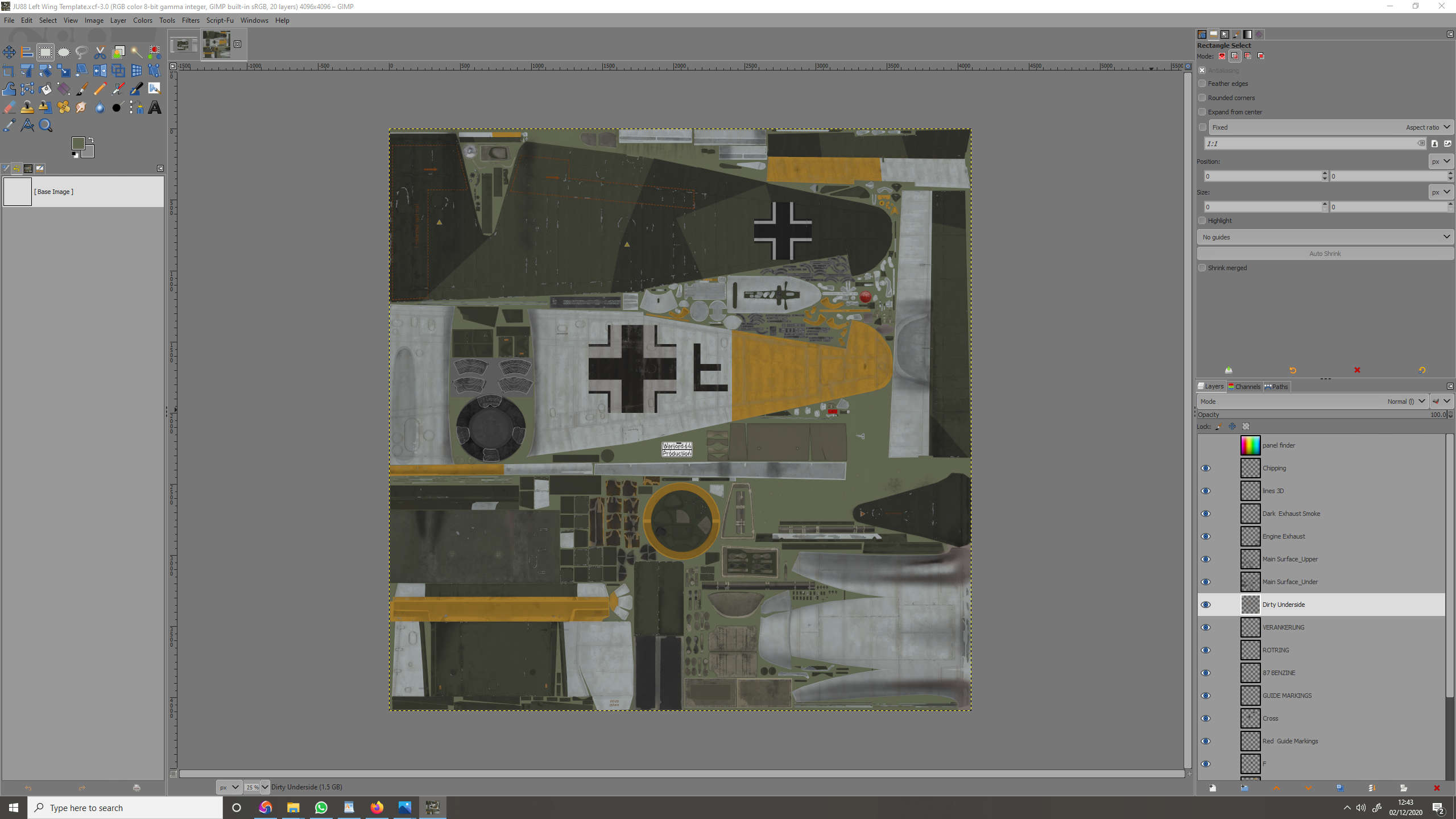Switch to the Channels tab
Image resolution: width=1456 pixels, height=819 pixels.
1244,387
